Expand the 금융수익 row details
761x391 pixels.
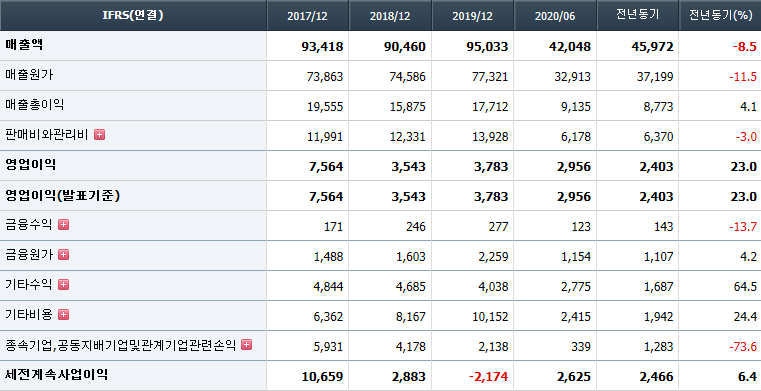pyautogui.click(x=64, y=225)
